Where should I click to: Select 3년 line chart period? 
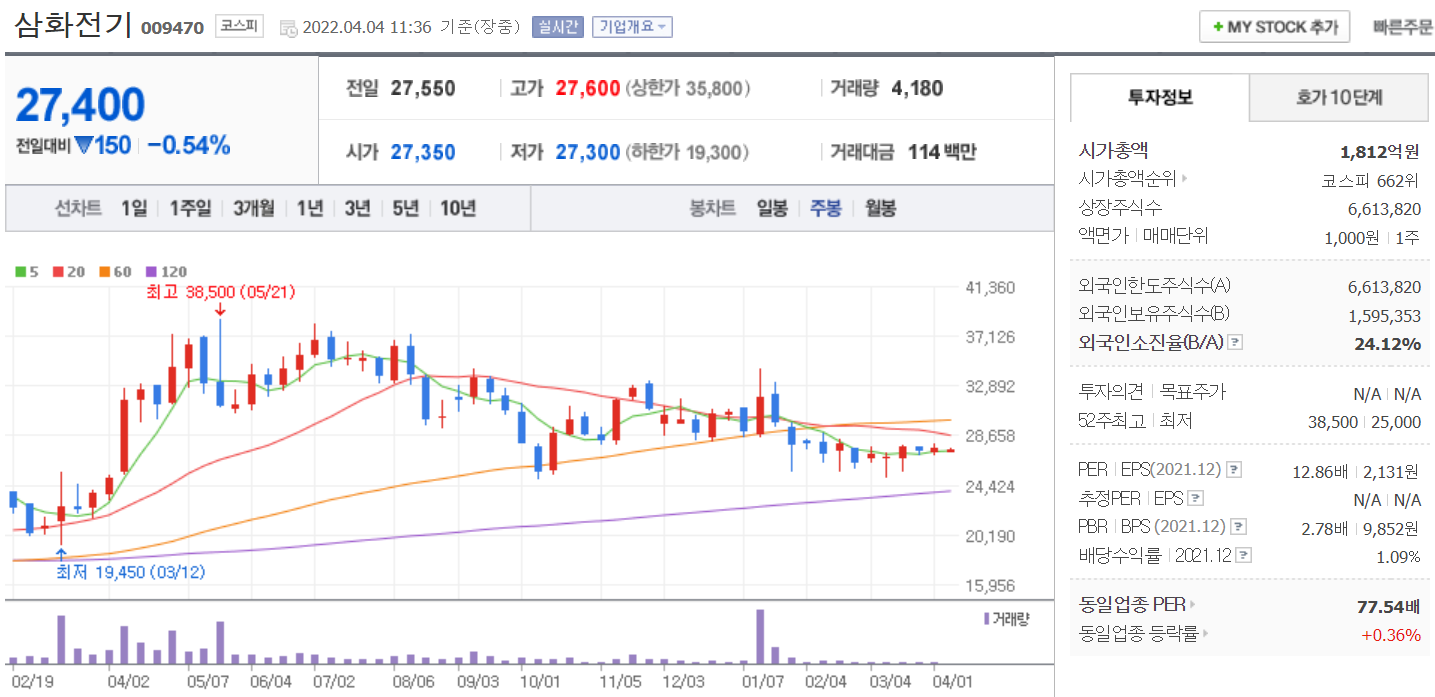coord(357,208)
